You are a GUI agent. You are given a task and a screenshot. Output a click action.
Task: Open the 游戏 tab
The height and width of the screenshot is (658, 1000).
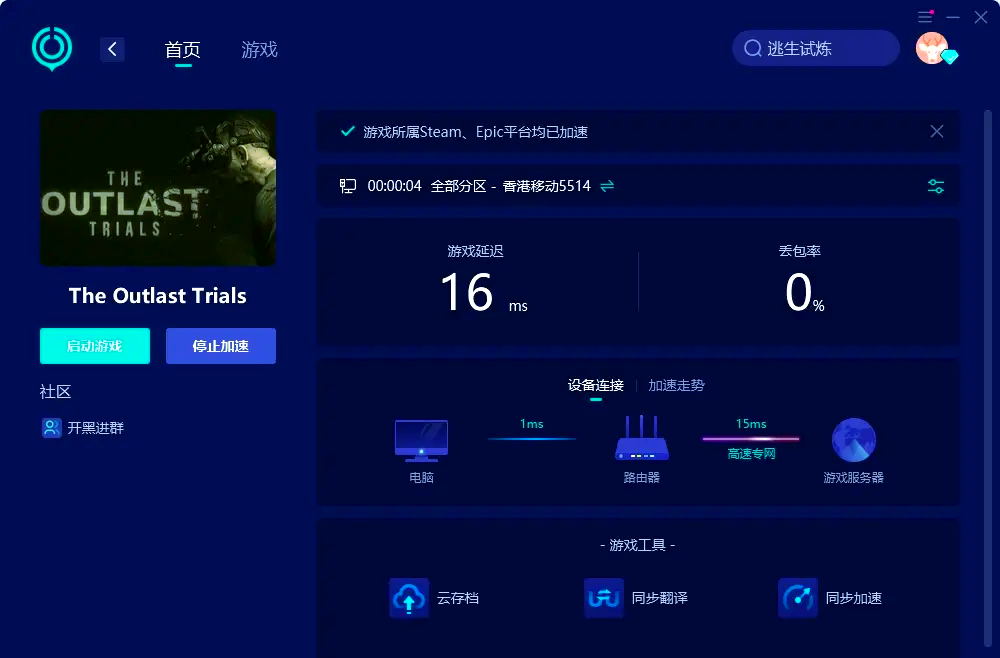[260, 50]
